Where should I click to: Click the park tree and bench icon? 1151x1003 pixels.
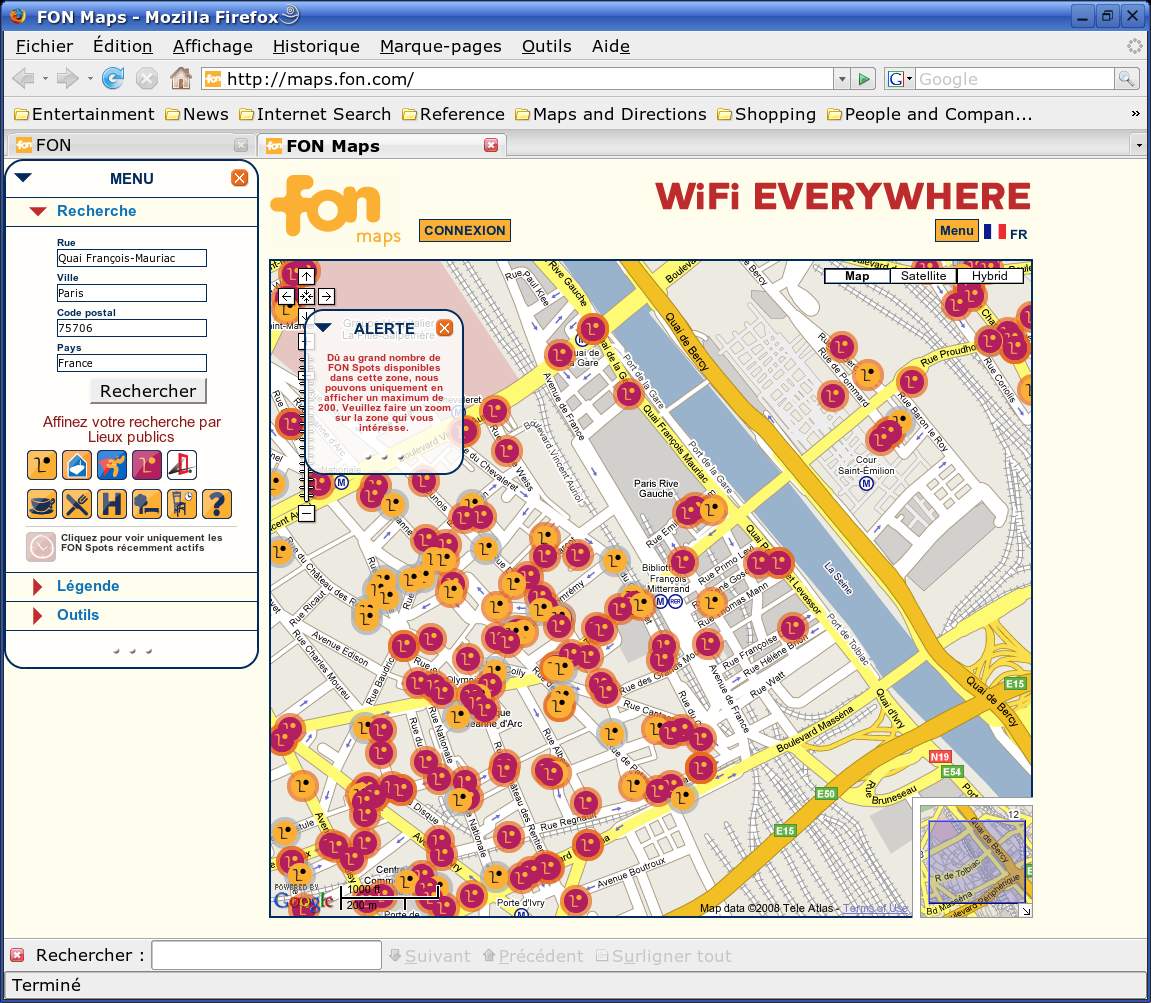coord(147,503)
